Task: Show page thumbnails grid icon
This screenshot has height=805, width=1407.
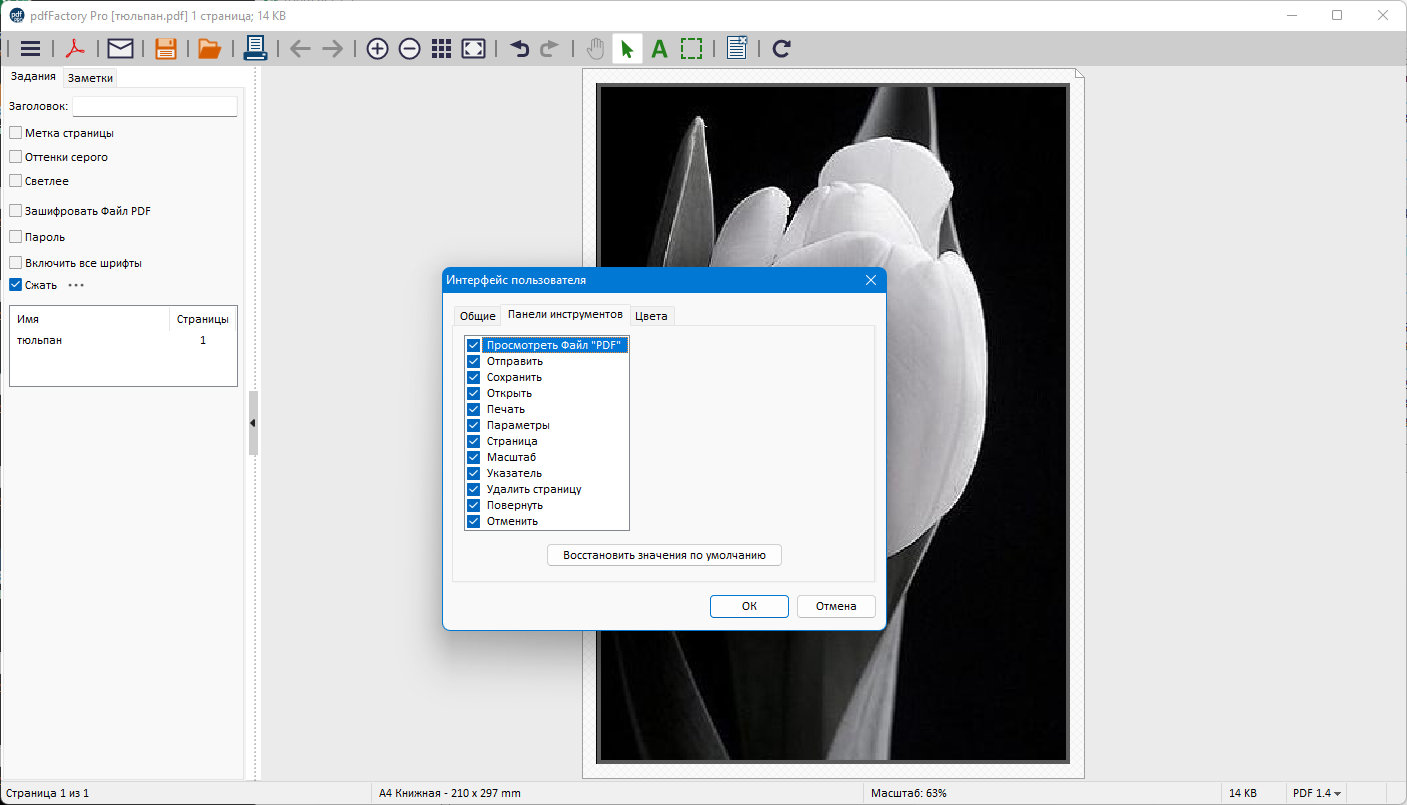Action: (x=441, y=48)
